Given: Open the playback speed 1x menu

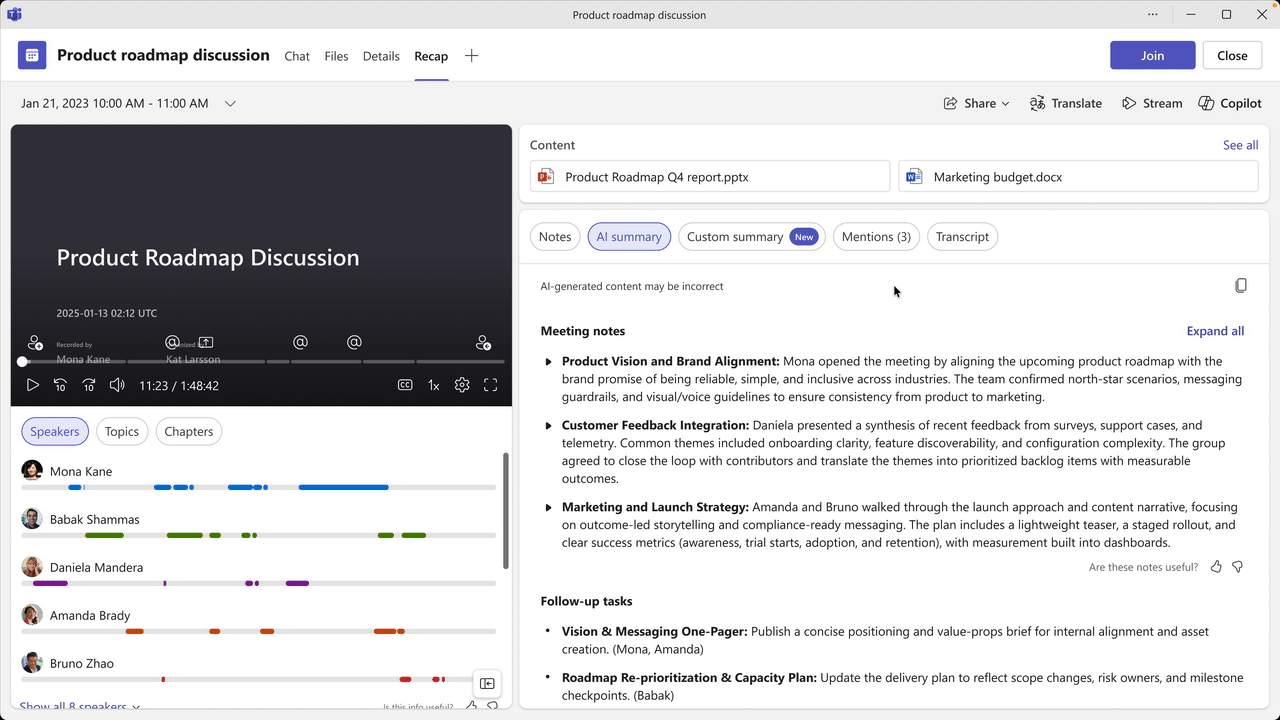Looking at the screenshot, I should (434, 385).
